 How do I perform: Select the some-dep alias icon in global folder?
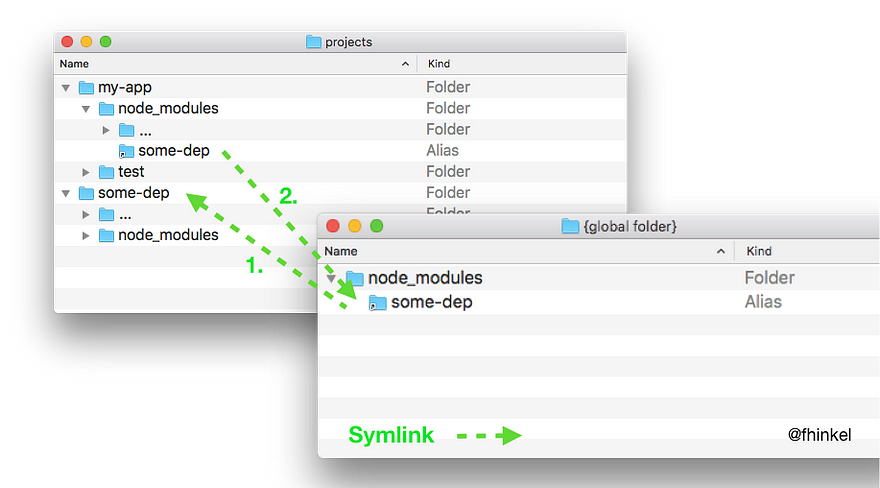(x=377, y=303)
